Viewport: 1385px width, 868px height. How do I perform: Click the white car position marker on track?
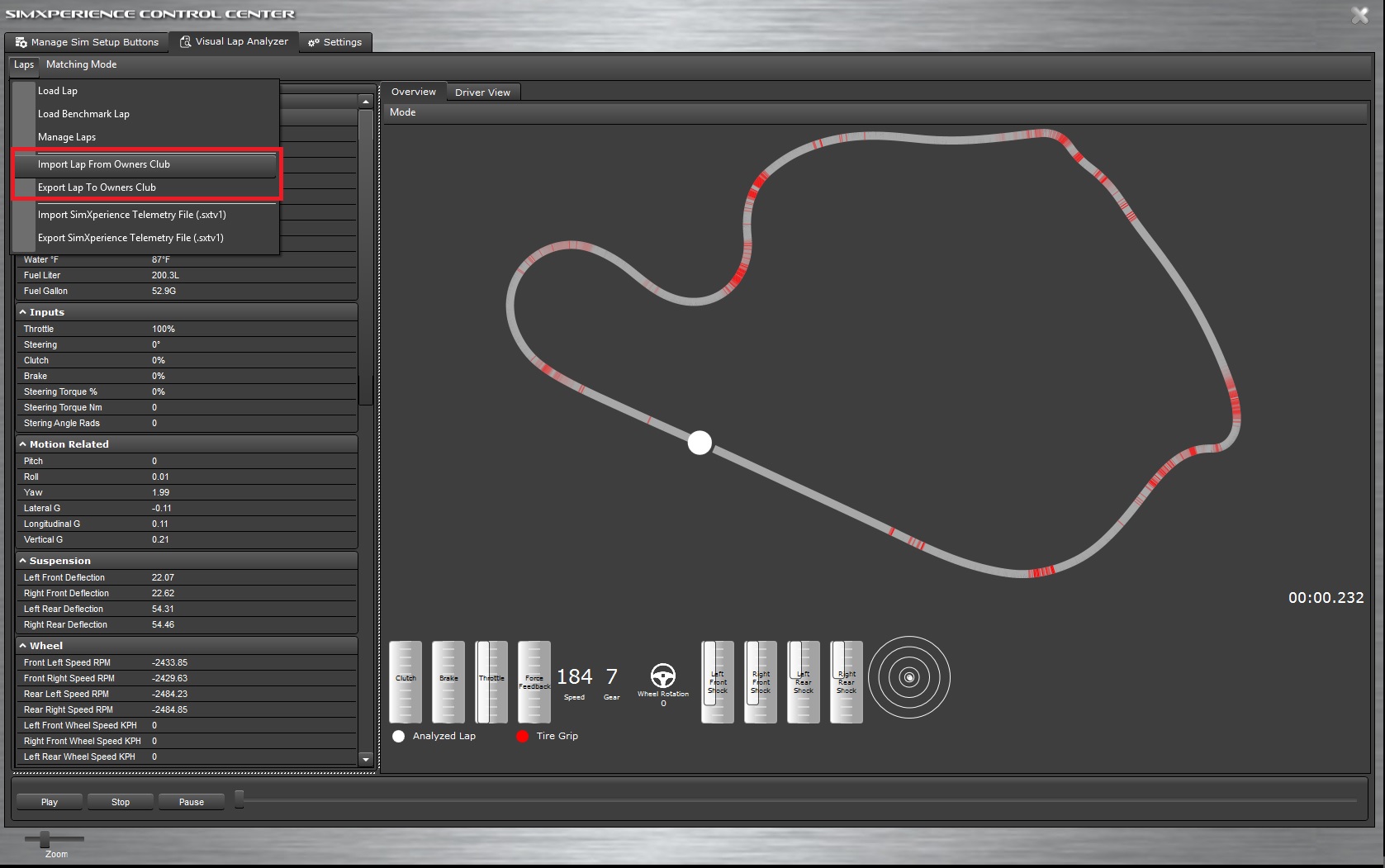pyautogui.click(x=700, y=443)
